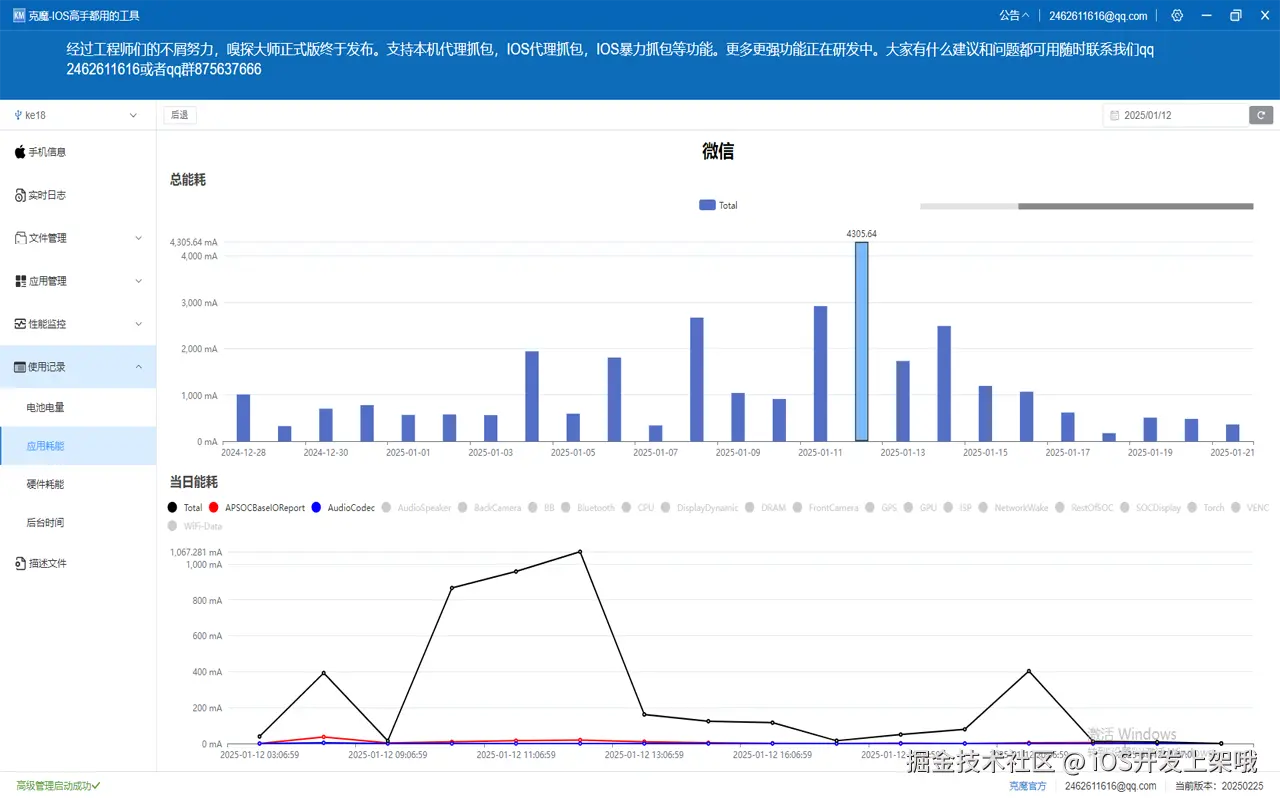Screen dimensions: 1280x798
Task: Select 硬件耗能 in the sidebar
Action: (45, 484)
